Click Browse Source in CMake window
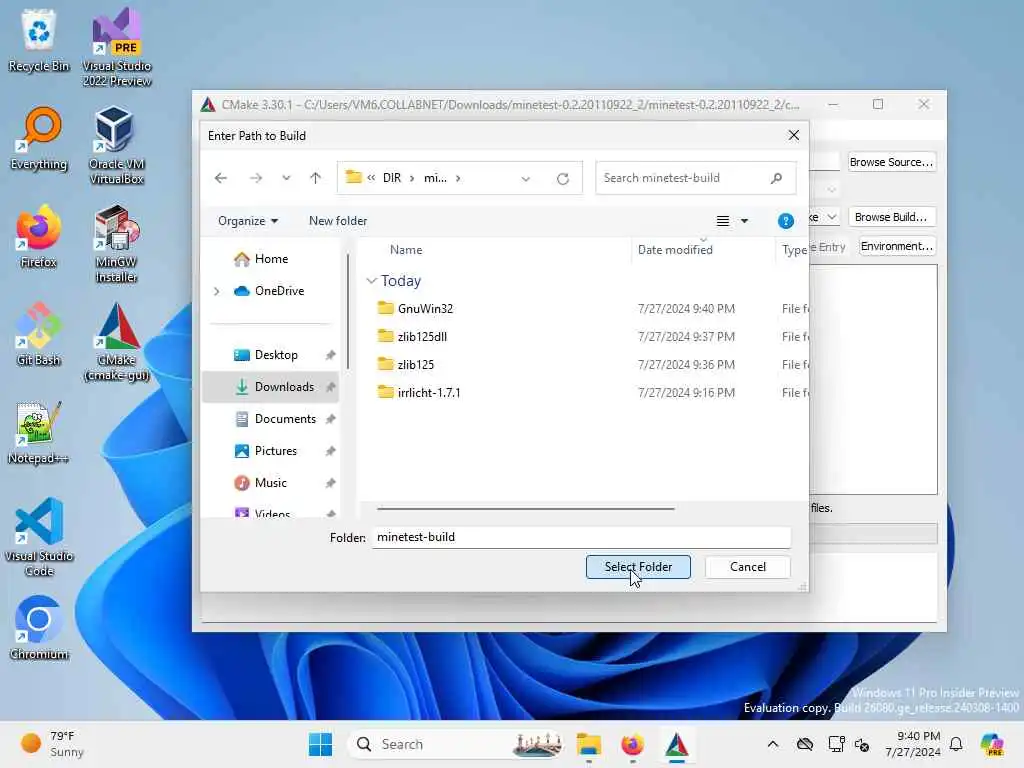 click(x=891, y=162)
